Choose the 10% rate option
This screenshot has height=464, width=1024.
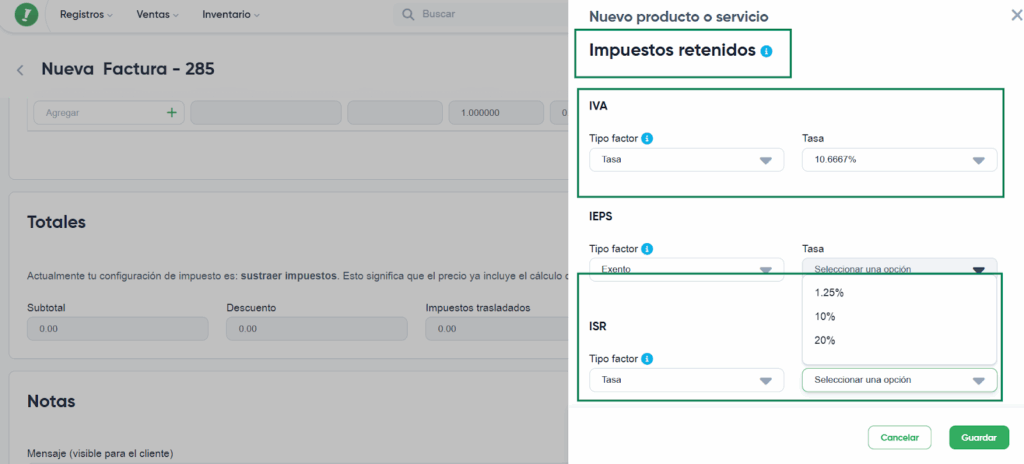(x=825, y=317)
